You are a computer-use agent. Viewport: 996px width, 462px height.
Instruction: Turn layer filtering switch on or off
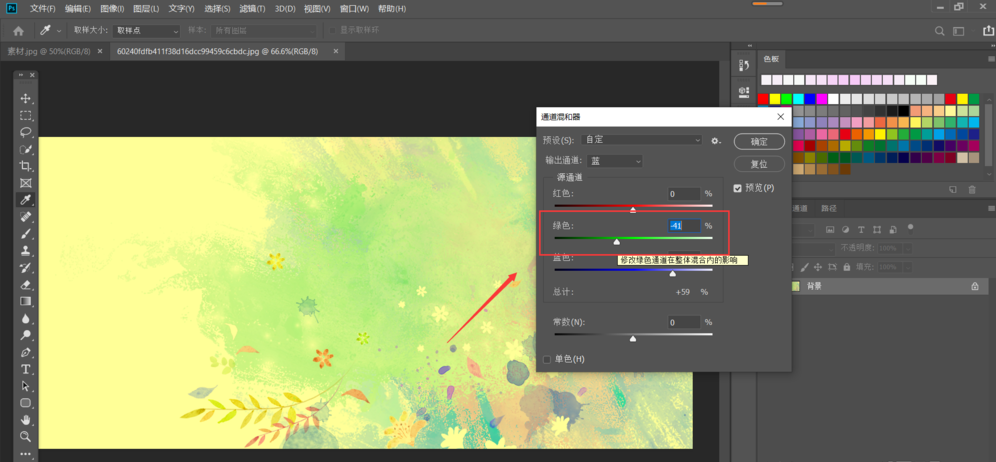tap(910, 228)
